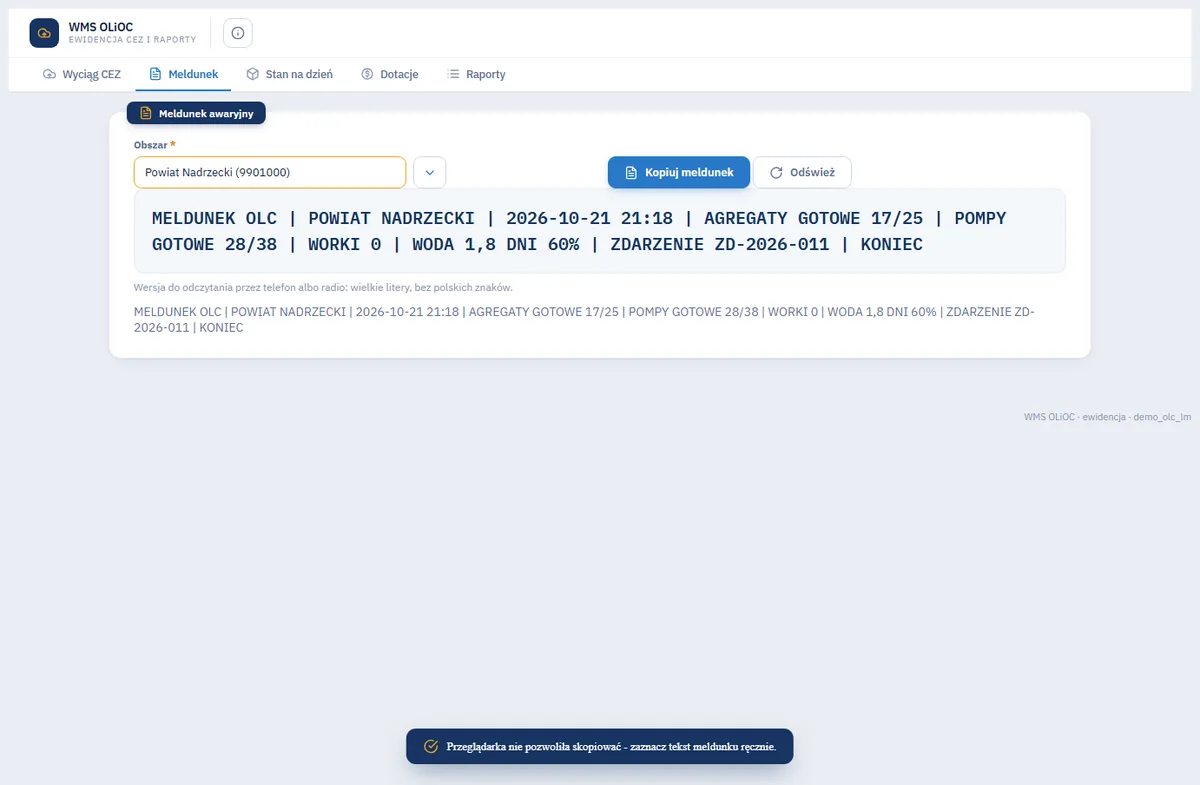Click the WMS OLiOC title text

coord(101,27)
